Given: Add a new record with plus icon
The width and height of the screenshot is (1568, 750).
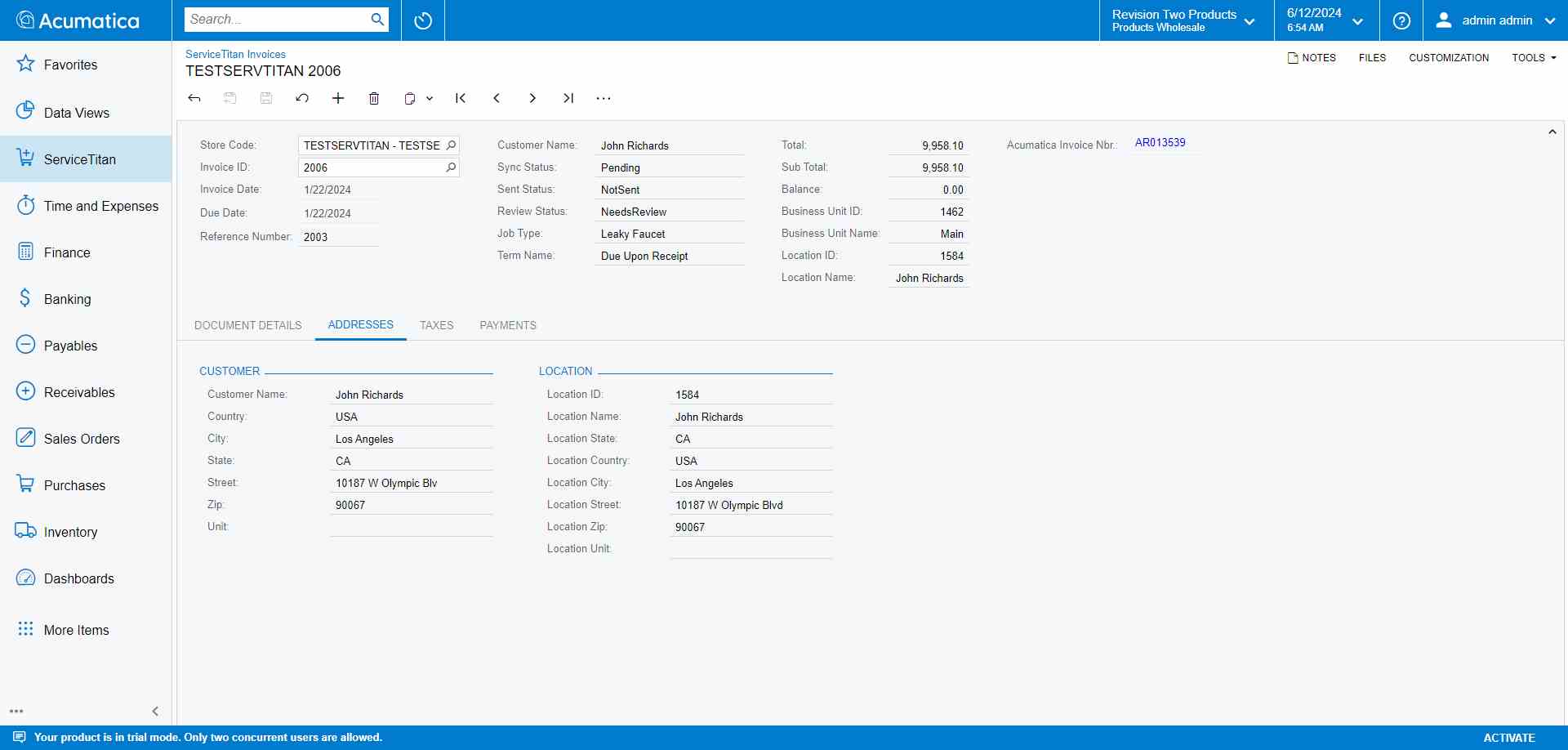Looking at the screenshot, I should click(x=338, y=98).
